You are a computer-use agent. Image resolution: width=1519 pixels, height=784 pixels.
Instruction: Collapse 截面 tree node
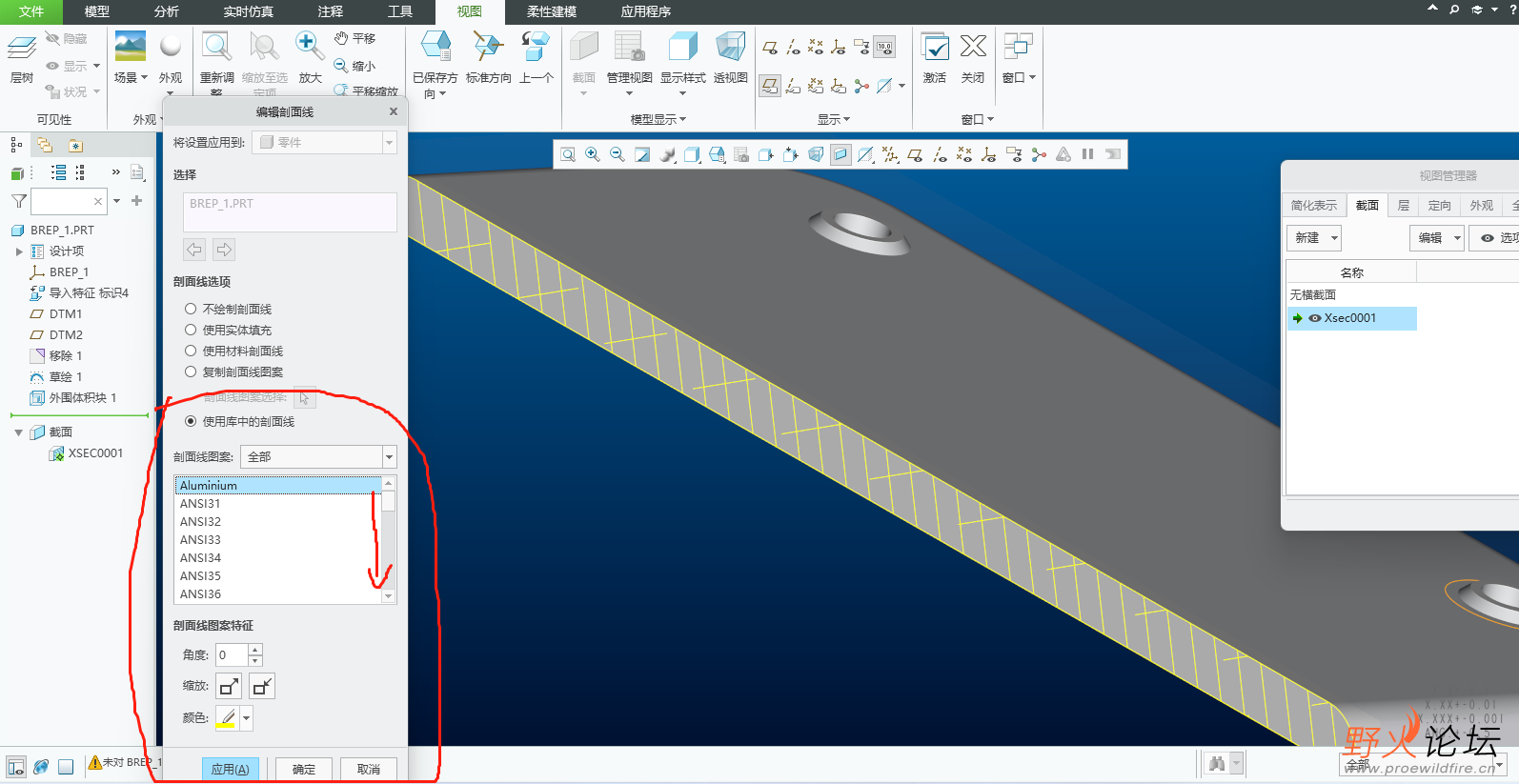[x=18, y=432]
